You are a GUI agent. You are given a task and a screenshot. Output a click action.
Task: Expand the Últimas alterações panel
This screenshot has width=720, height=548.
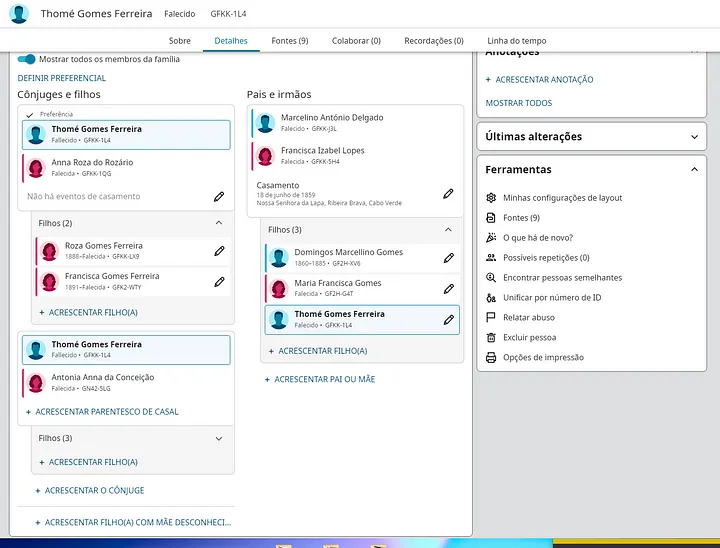pos(694,137)
